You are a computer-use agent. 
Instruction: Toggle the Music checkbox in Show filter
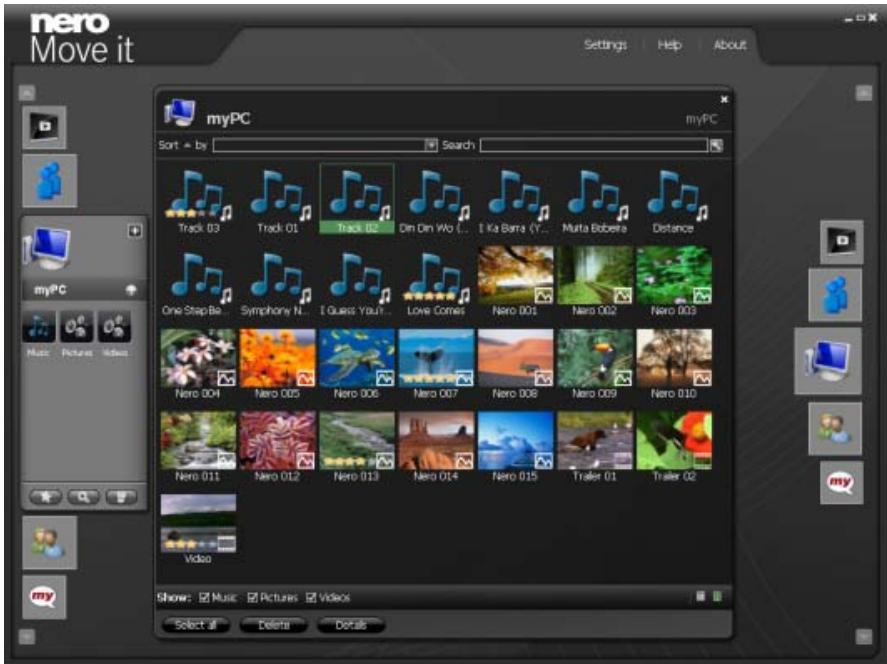(x=204, y=598)
